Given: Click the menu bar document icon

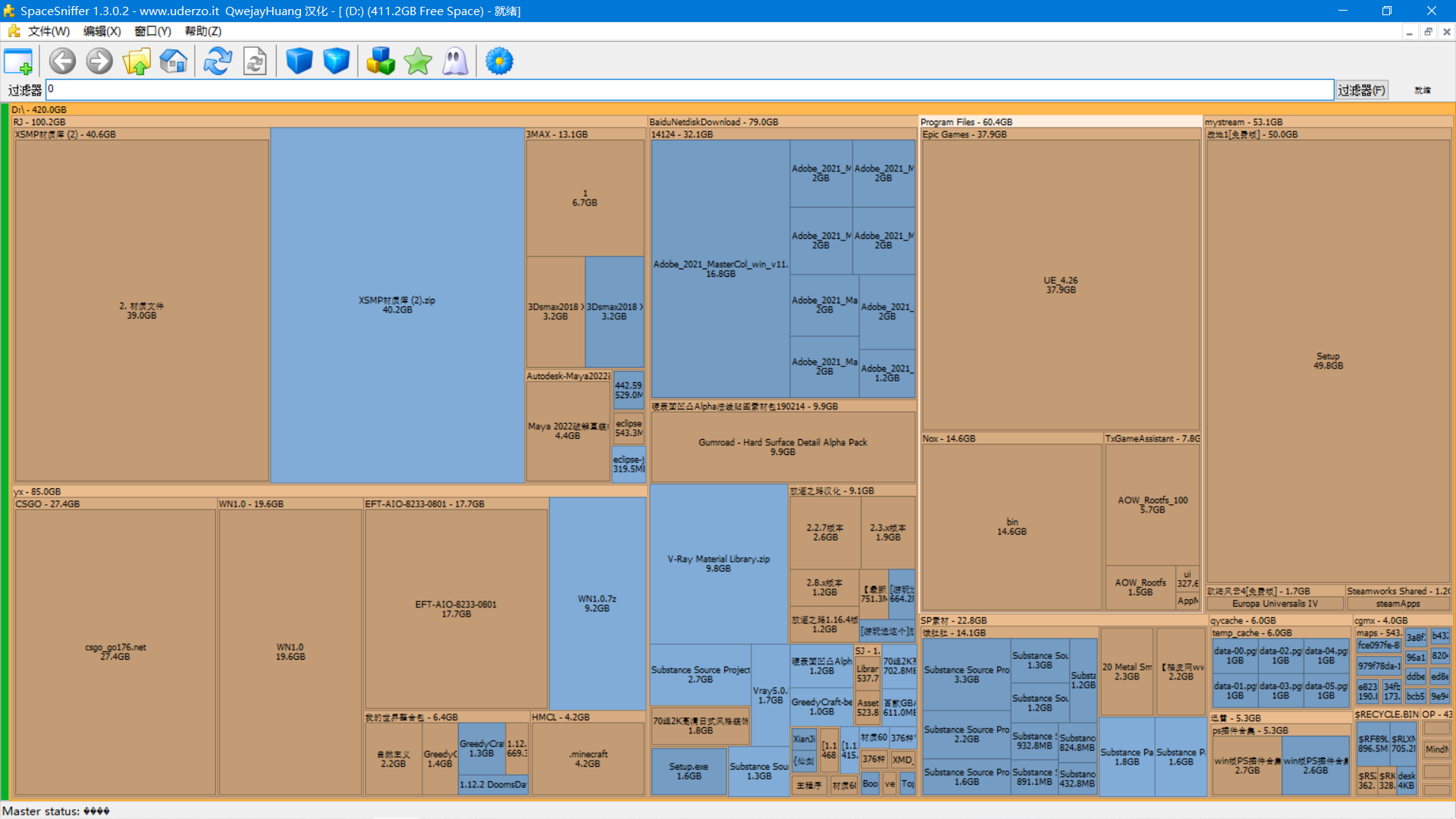Looking at the screenshot, I should [x=14, y=31].
